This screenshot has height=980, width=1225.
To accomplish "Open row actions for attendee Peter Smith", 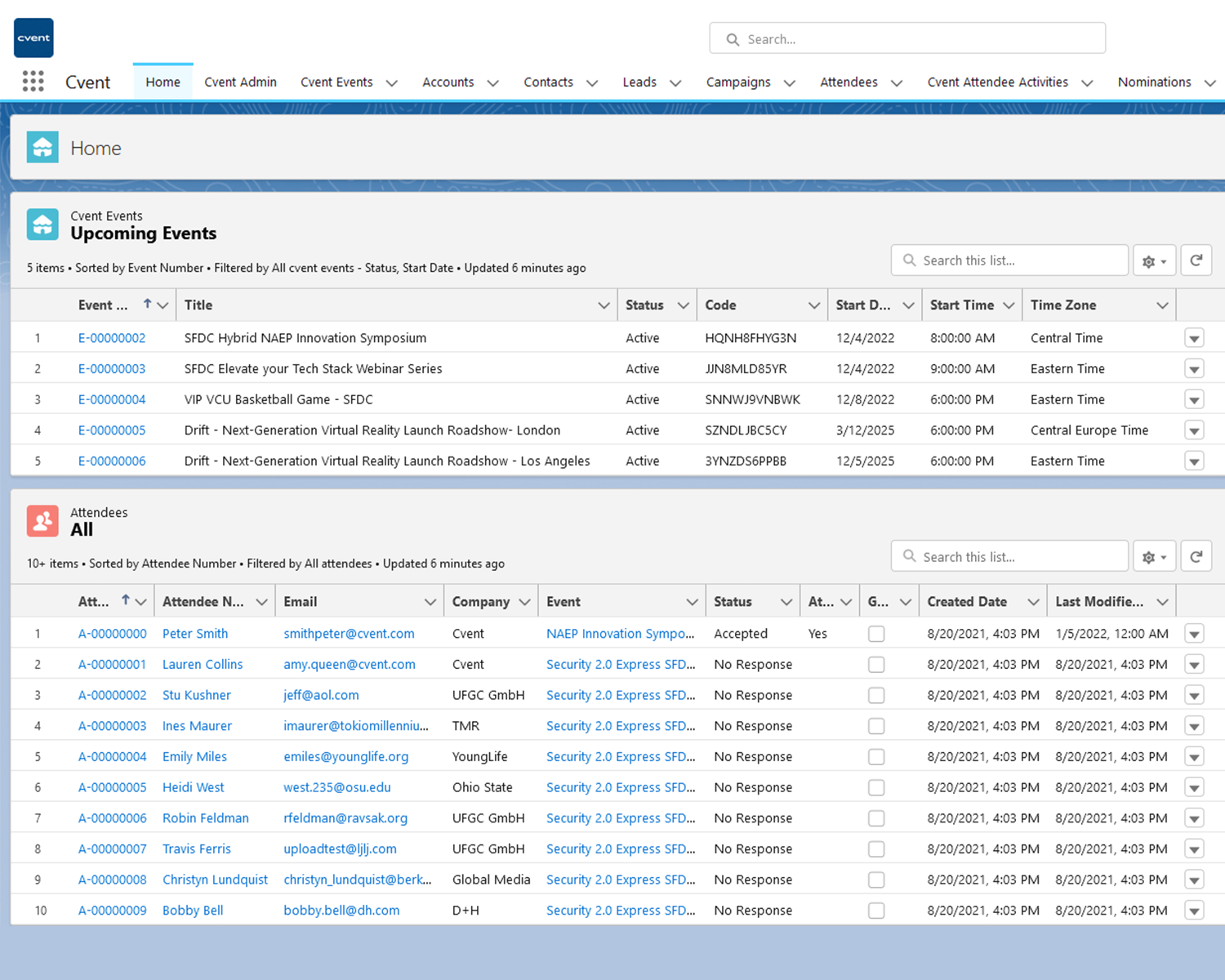I will tap(1194, 634).
